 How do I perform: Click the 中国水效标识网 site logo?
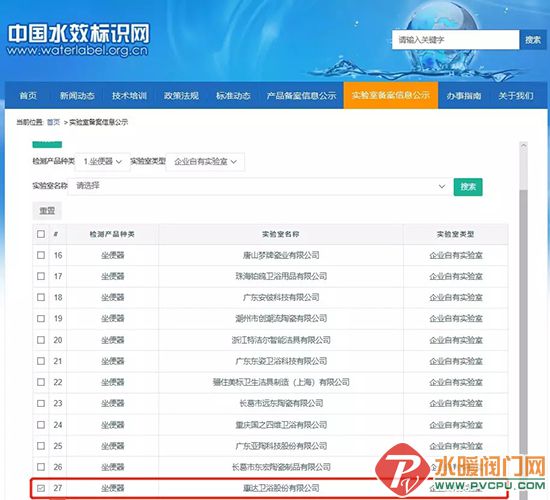[79, 40]
